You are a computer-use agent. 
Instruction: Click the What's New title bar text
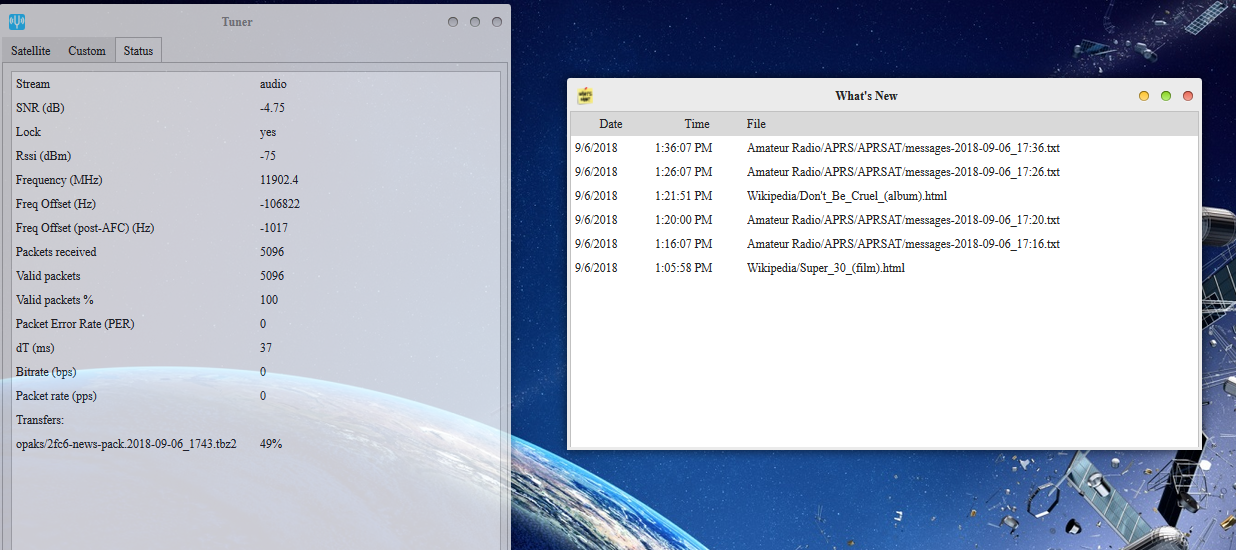tap(866, 96)
